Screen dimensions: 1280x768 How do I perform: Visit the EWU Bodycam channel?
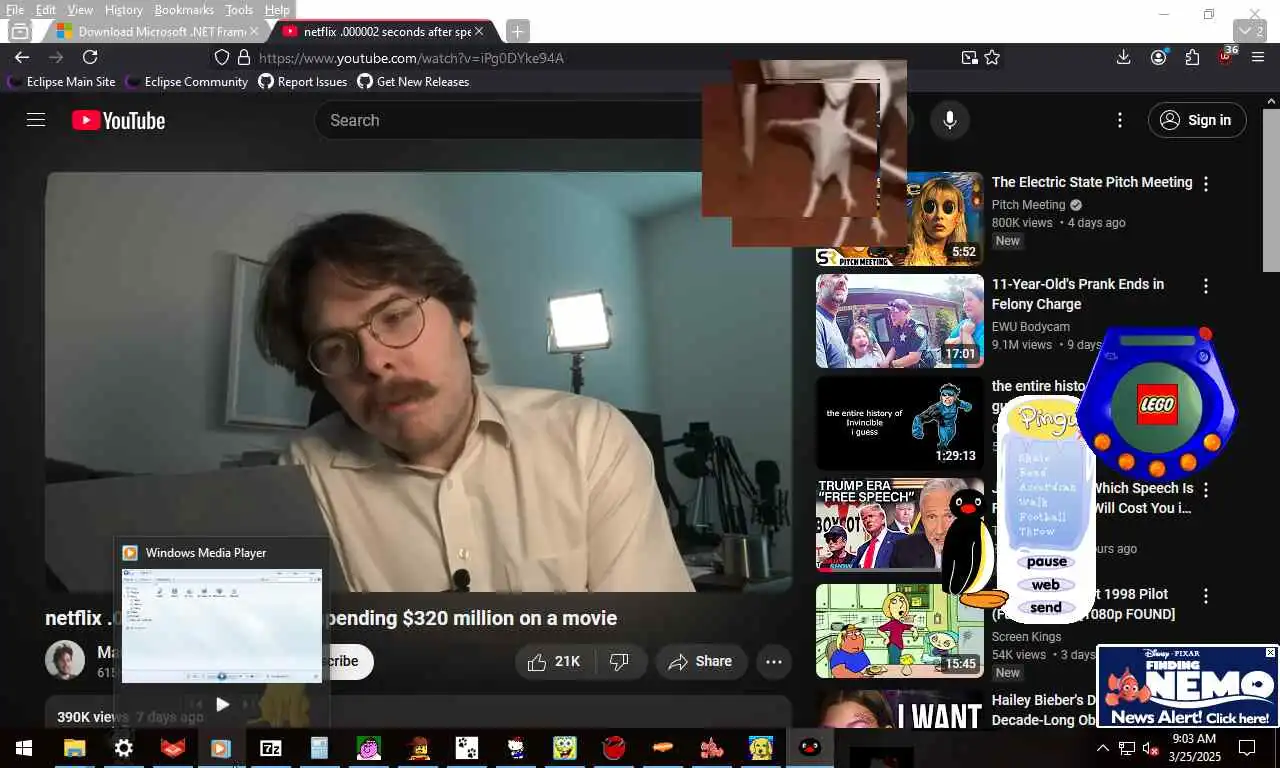(x=1030, y=326)
